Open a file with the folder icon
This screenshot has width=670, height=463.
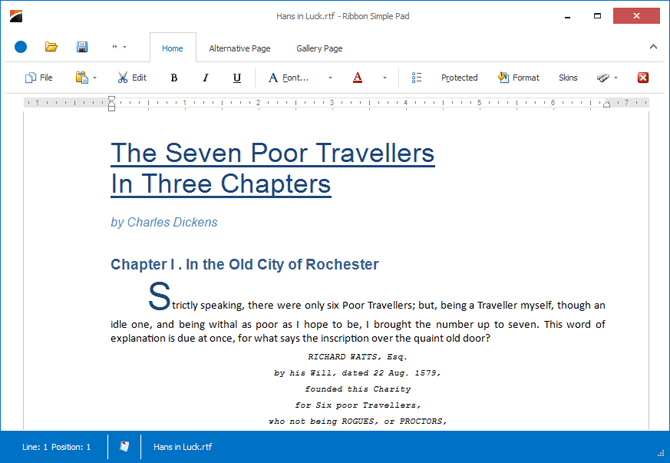click(51, 47)
